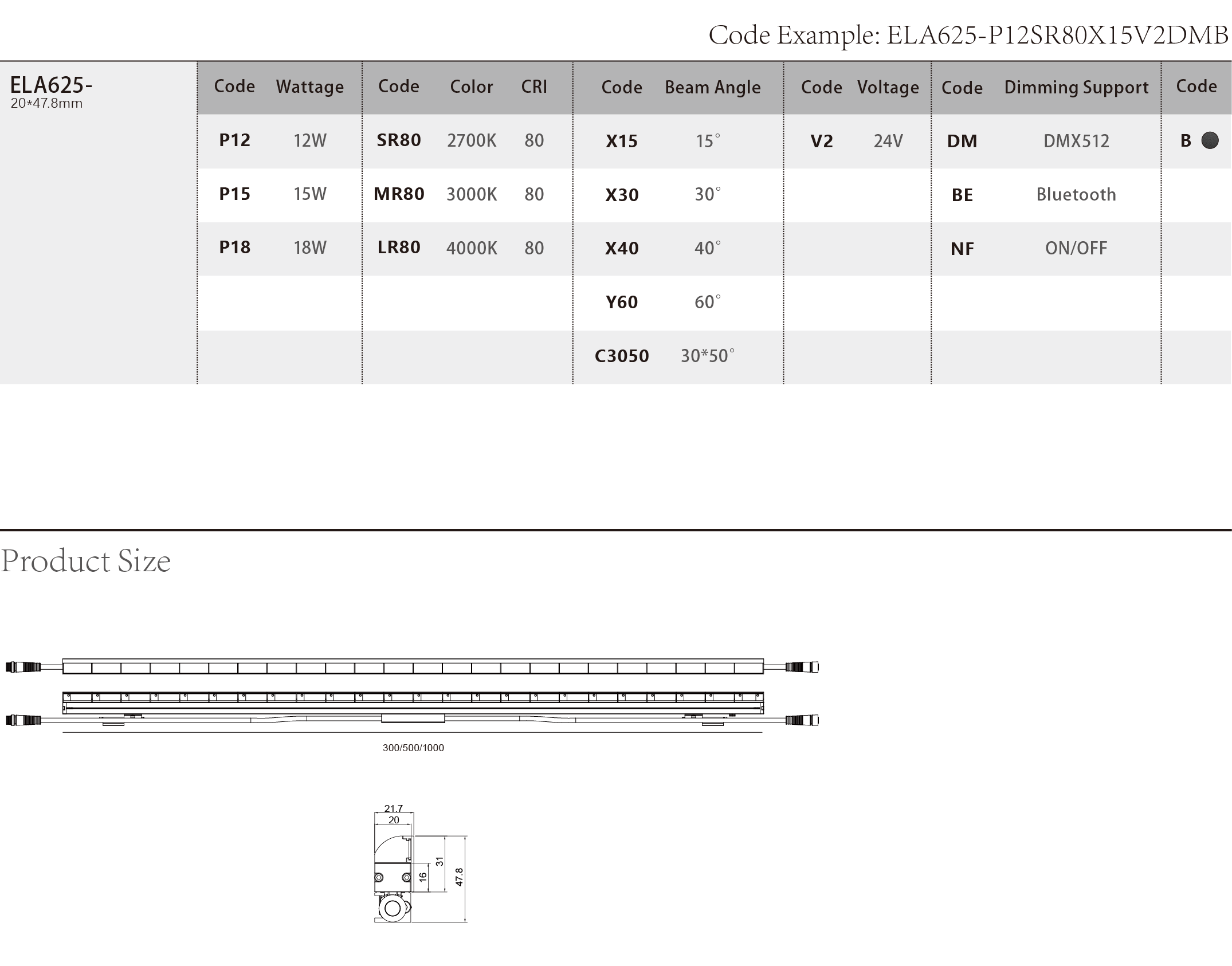Click the 24V voltage value
The width and height of the screenshot is (1232, 966).
[x=888, y=141]
